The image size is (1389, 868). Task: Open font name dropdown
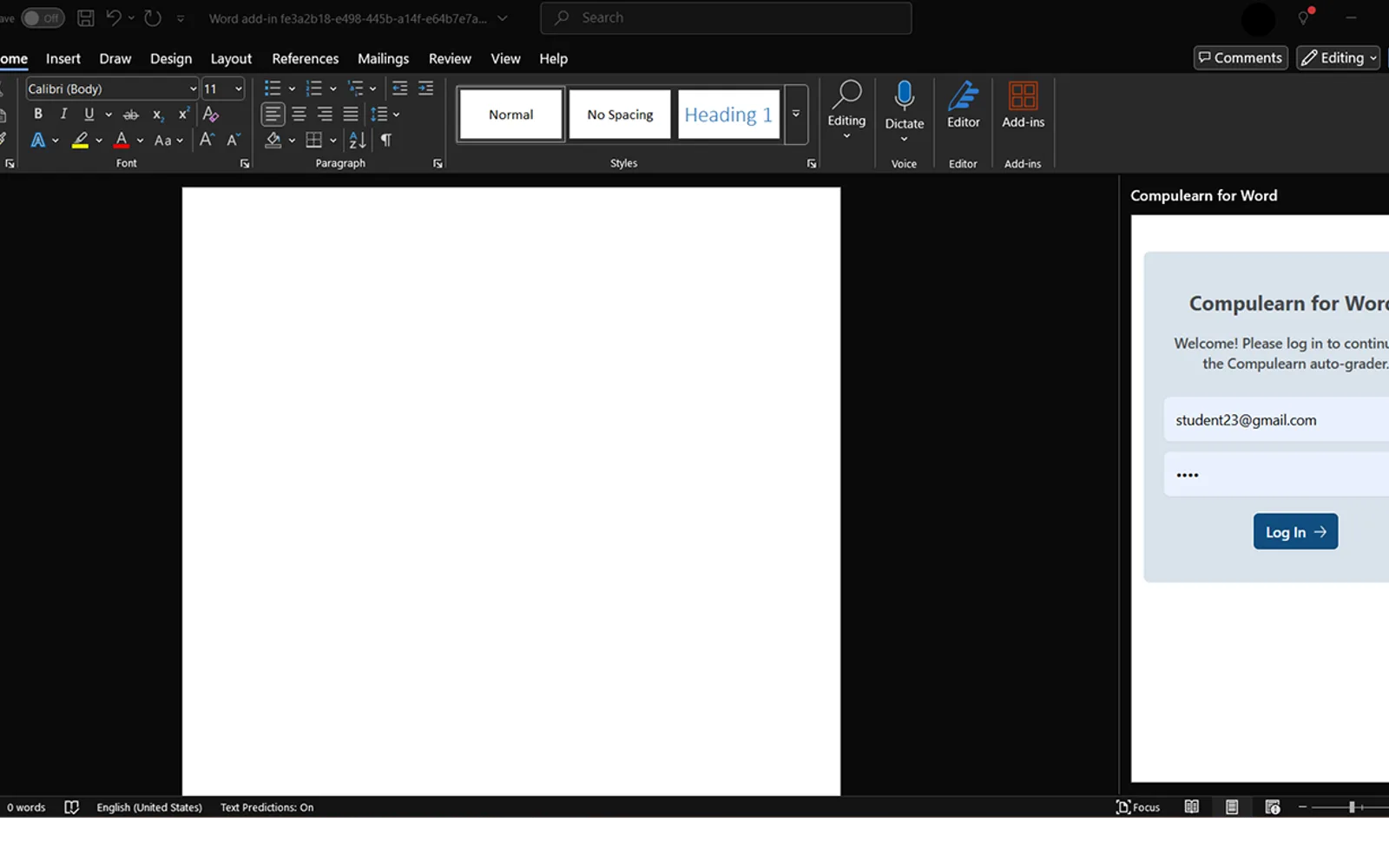point(193,89)
